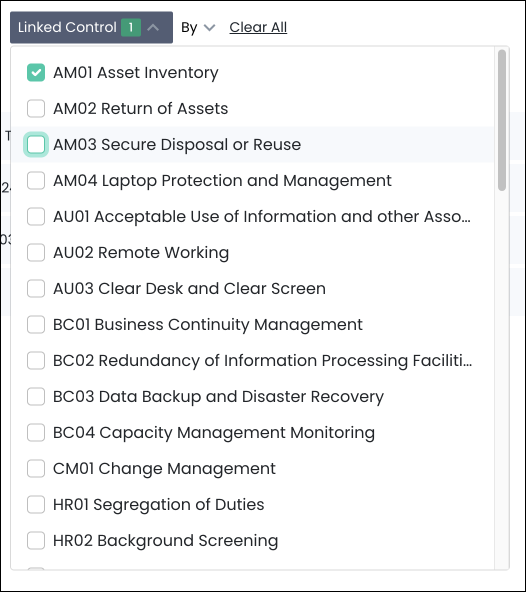Select AU01 Acceptable Use of Information option
This screenshot has width=526, height=592.
36,216
